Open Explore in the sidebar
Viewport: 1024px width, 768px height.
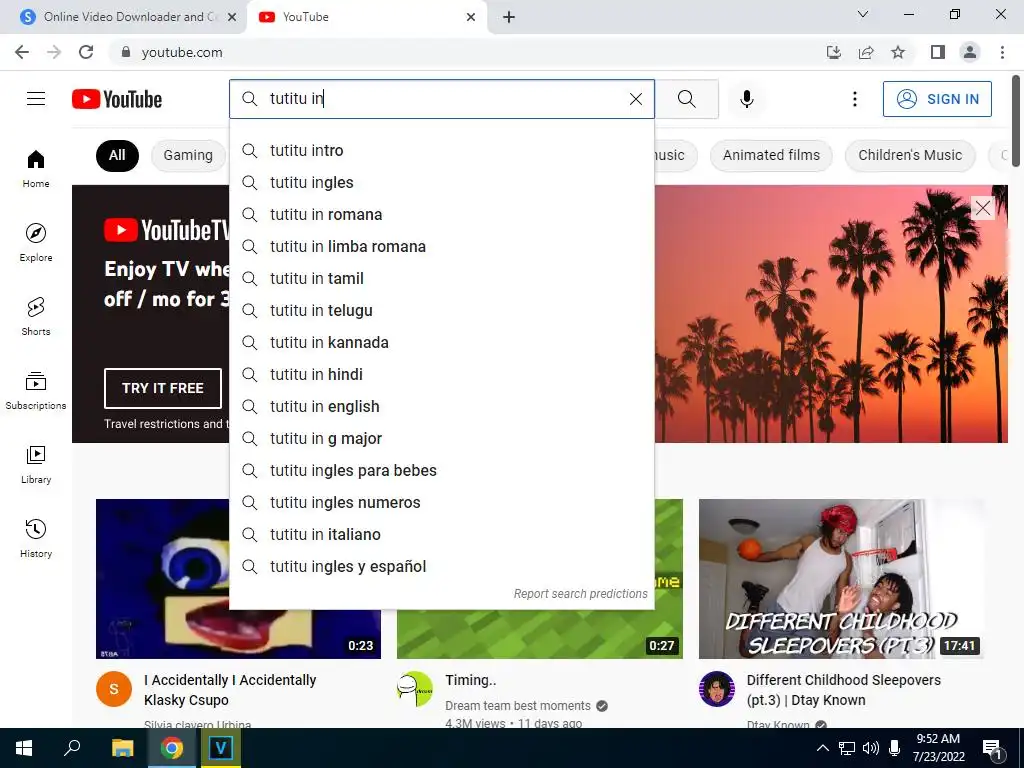tap(36, 242)
